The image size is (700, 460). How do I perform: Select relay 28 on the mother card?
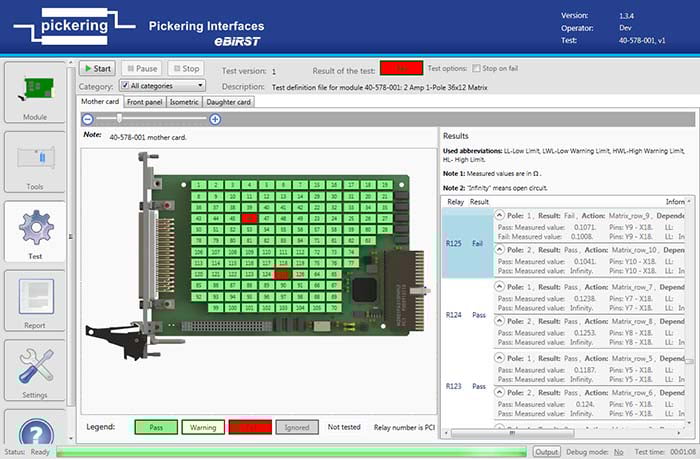[385, 230]
